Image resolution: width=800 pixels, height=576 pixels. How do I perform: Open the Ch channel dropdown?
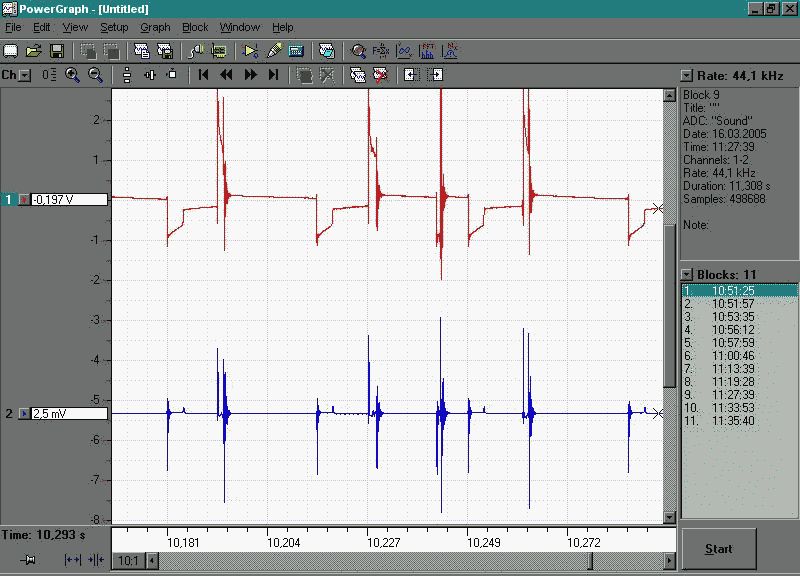26,76
